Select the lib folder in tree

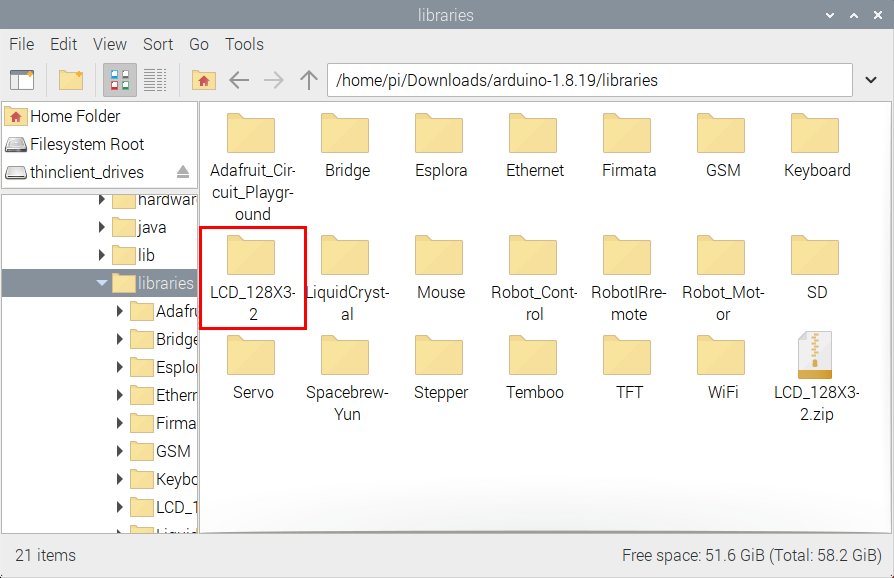pyautogui.click(x=146, y=255)
